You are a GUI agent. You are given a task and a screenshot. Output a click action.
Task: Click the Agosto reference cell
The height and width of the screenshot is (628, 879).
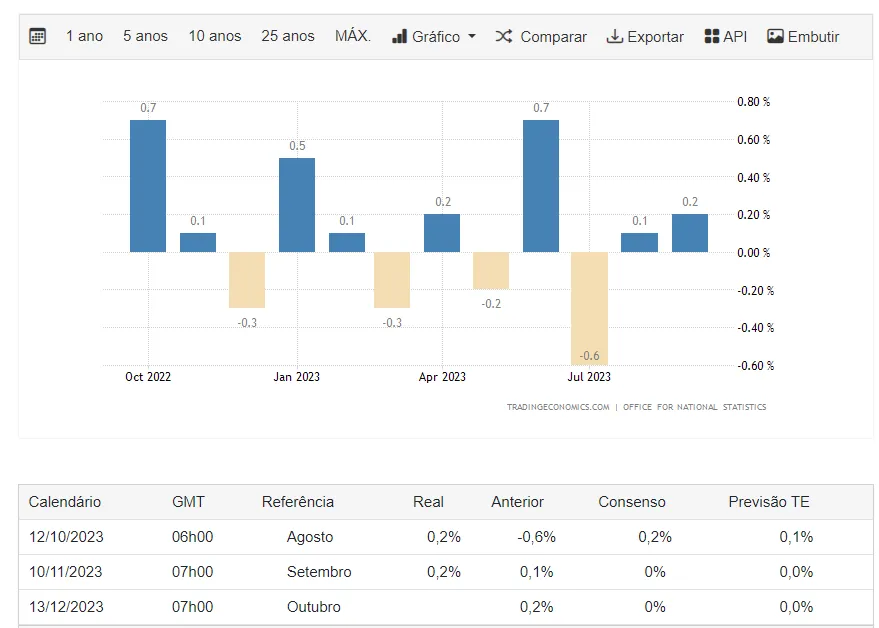pos(310,537)
